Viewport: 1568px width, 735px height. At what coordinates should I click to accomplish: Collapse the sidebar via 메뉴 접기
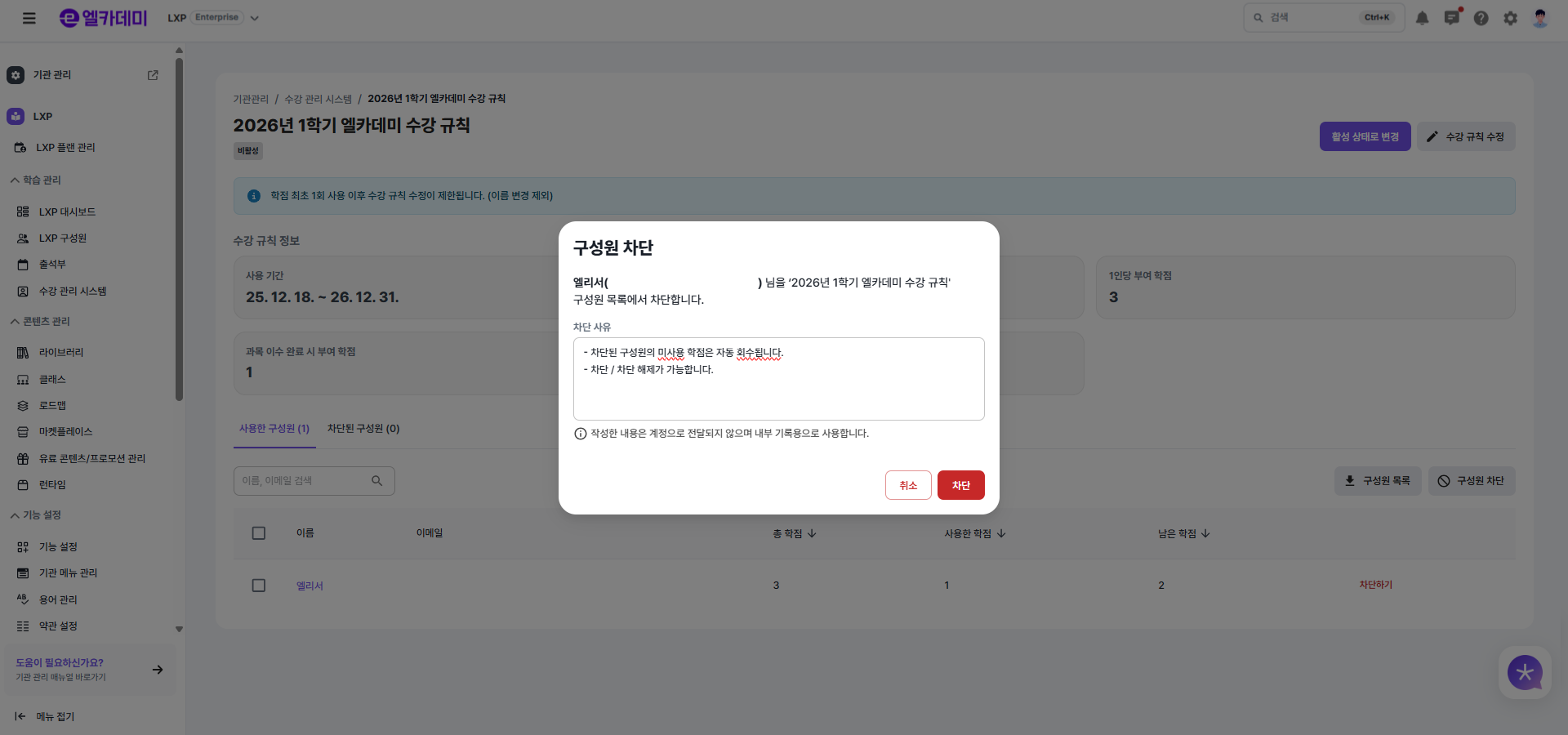(x=55, y=716)
